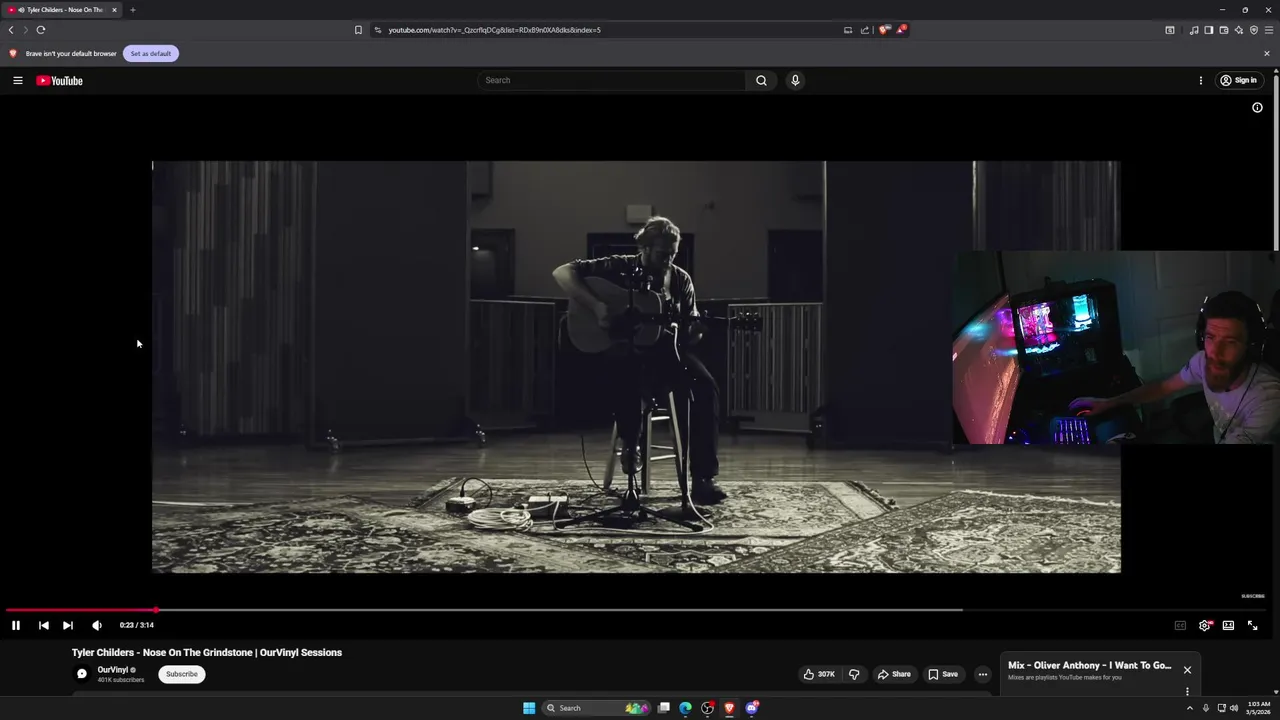Image resolution: width=1280 pixels, height=720 pixels.
Task: Open the OurVinyl channel avatar
Action: [82, 674]
